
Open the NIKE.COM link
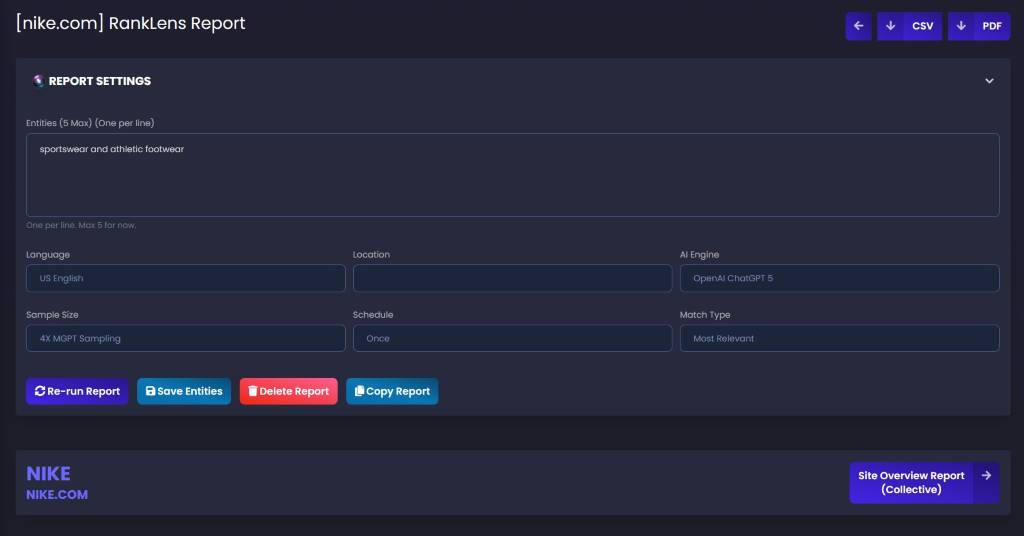57,494
